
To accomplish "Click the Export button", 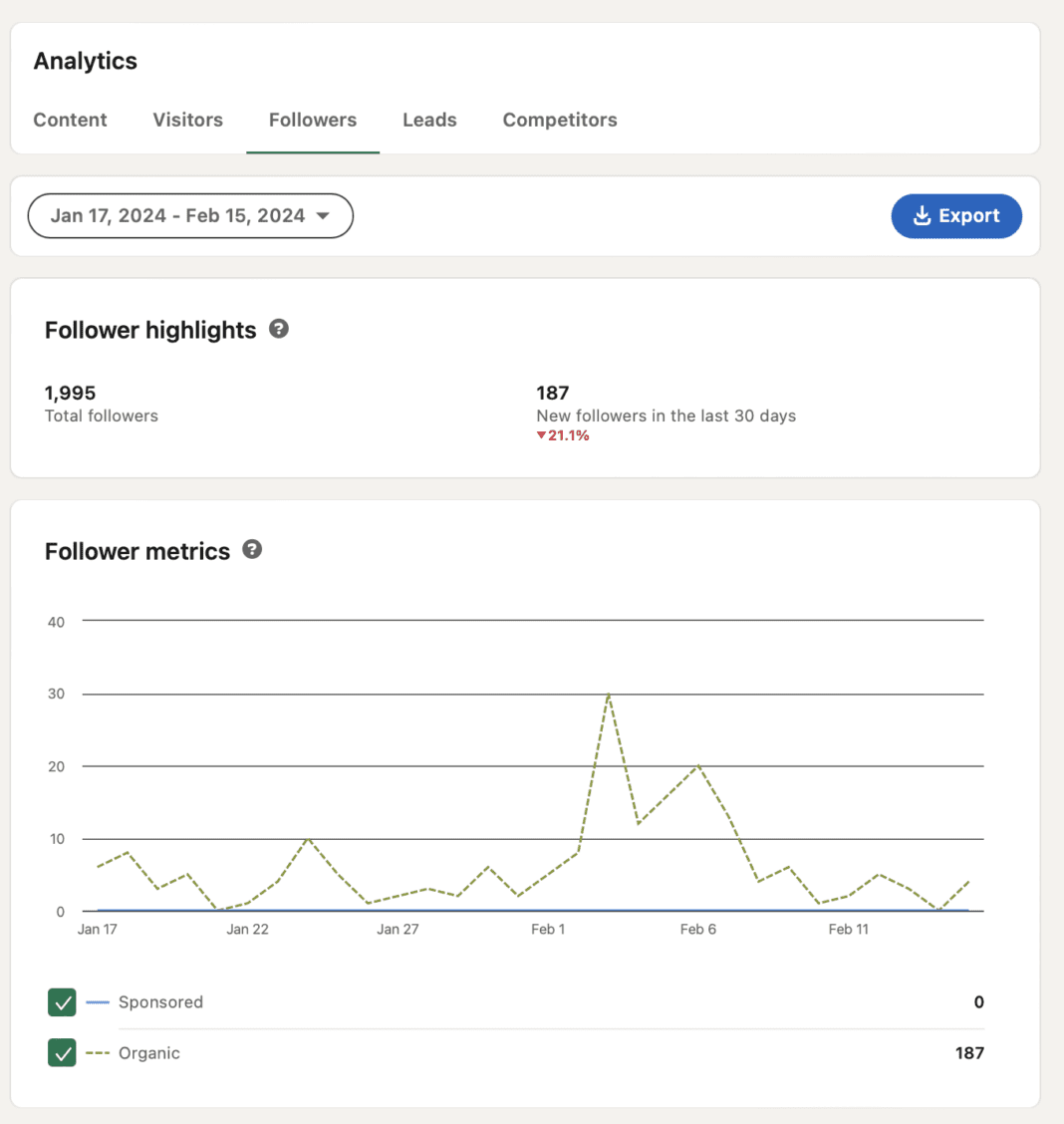I will [x=956, y=215].
